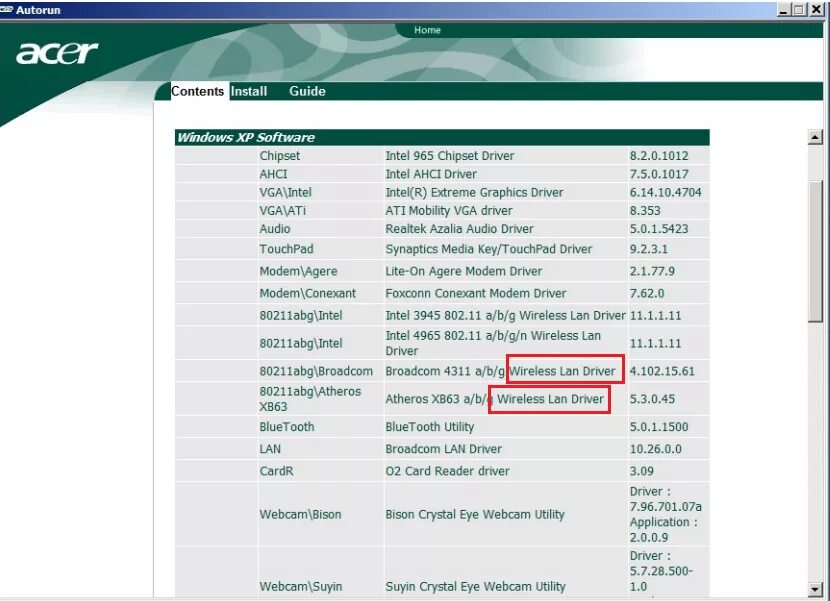The image size is (830, 601).
Task: Click the Acer logo
Action: point(57,53)
